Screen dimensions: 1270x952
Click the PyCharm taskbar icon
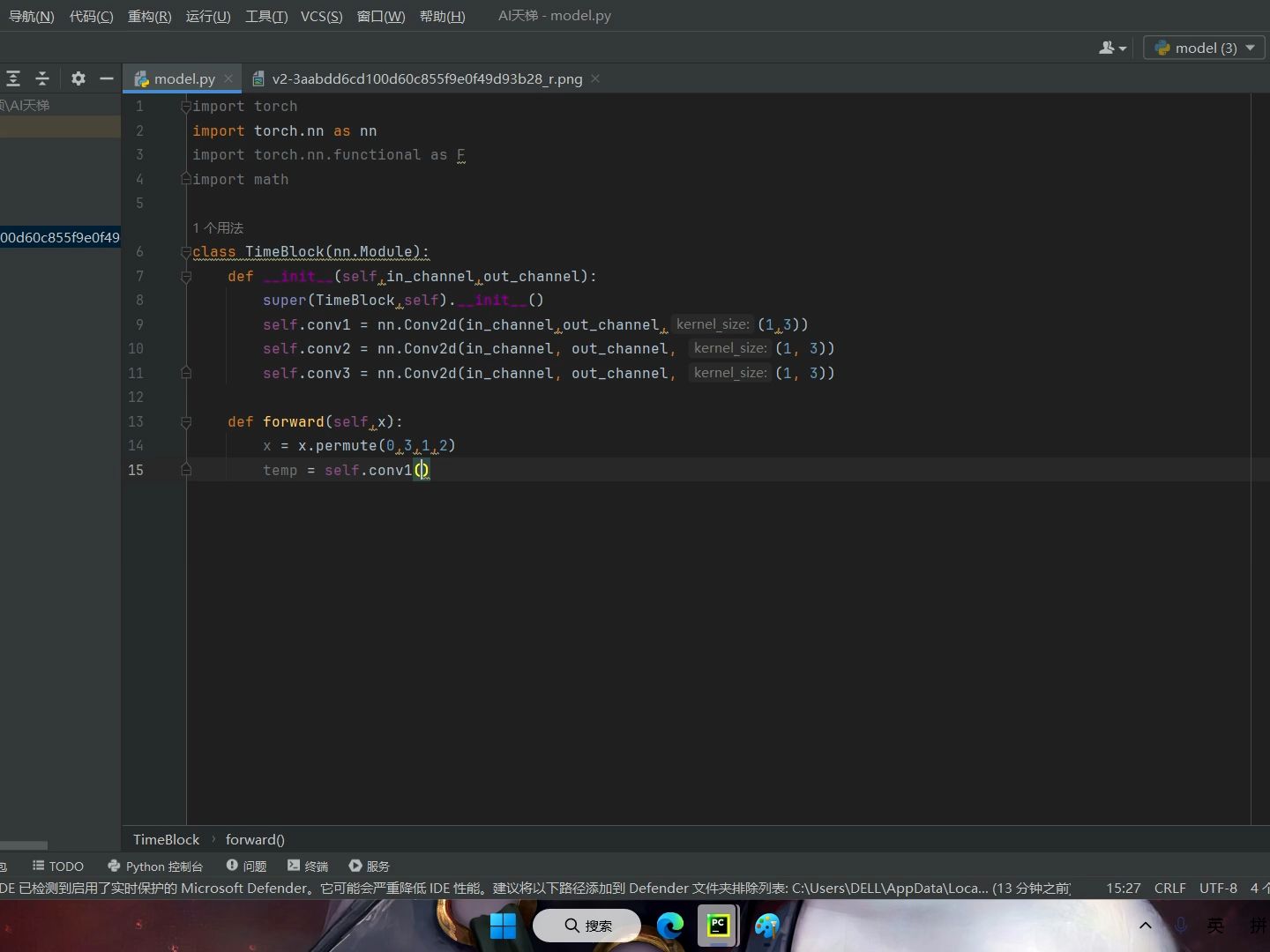718,926
